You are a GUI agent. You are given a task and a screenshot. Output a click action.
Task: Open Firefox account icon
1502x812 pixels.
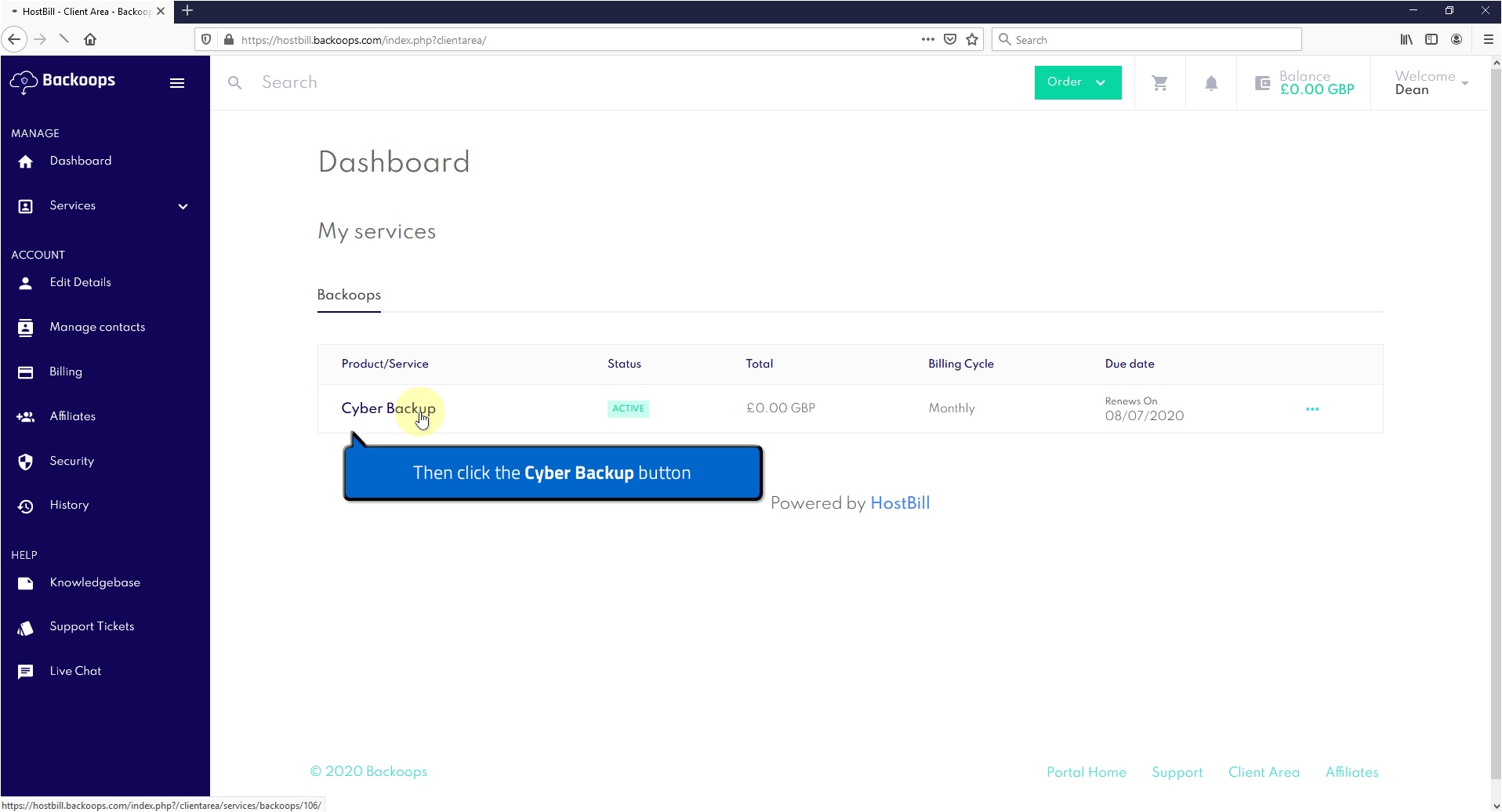(1457, 39)
